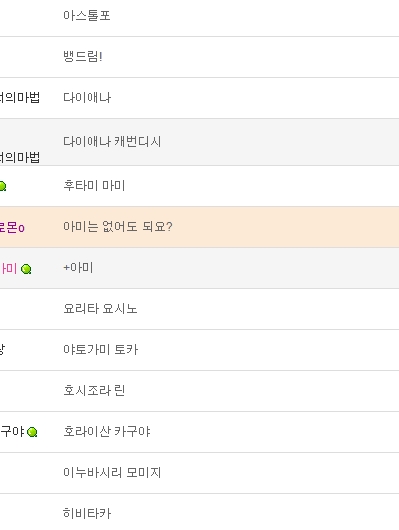Select the comment 뱅드림!
This screenshot has width=399, height=530.
(83, 56)
